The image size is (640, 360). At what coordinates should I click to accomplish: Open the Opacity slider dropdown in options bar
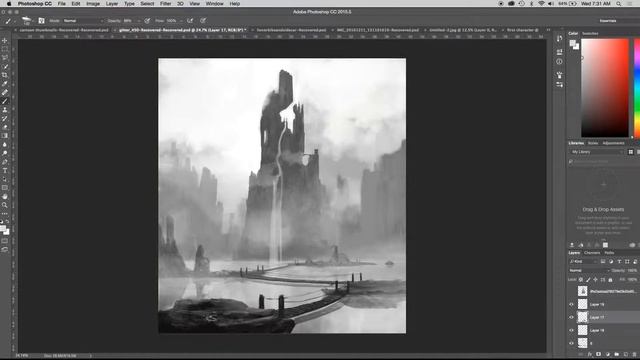(139, 20)
